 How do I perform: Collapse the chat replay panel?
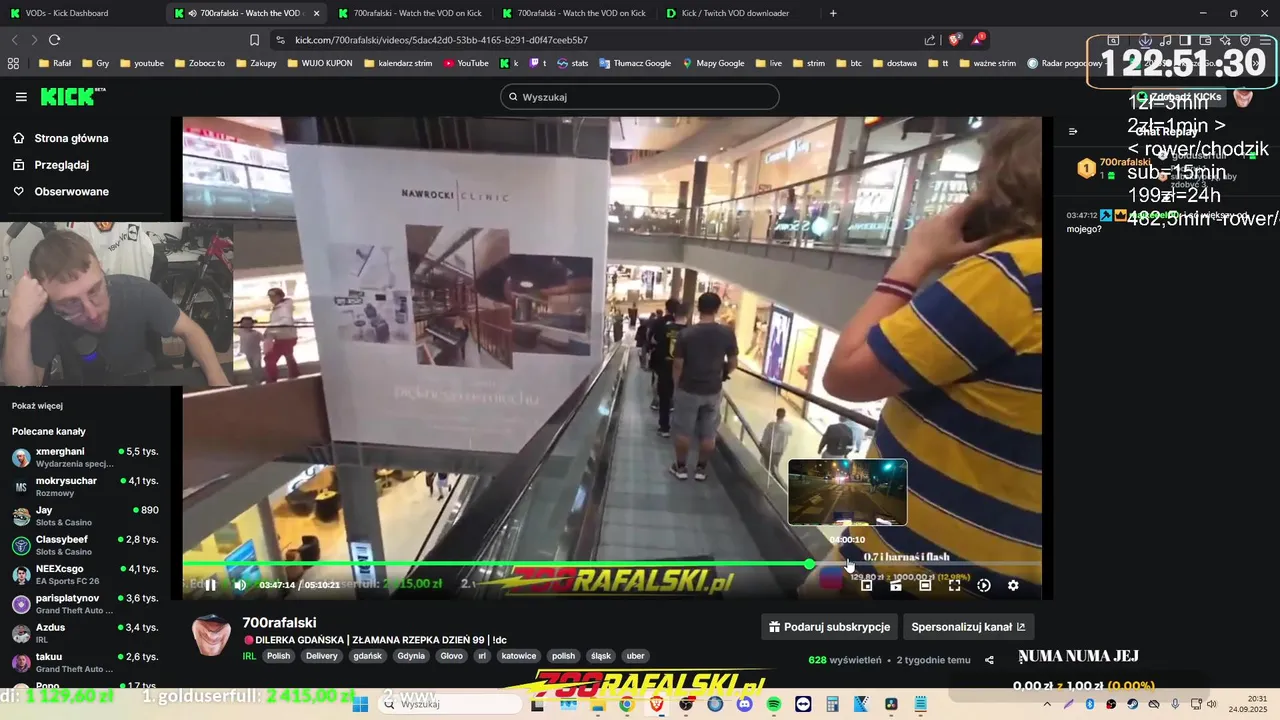pos(1073,131)
